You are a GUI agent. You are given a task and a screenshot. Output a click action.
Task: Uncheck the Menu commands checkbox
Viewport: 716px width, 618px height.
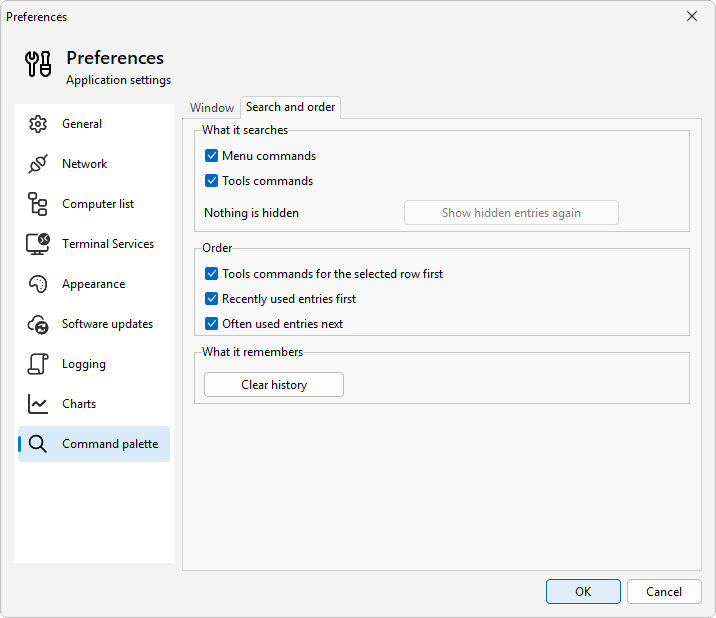(x=211, y=156)
